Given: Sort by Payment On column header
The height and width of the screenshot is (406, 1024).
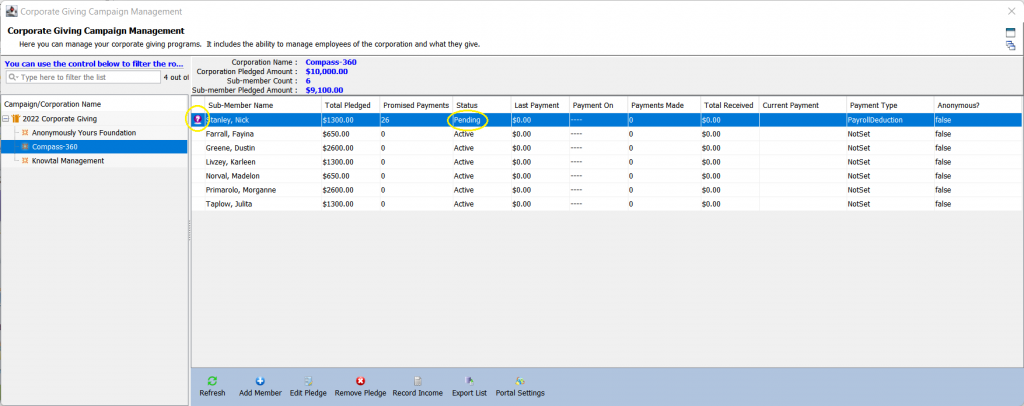Looking at the screenshot, I should (598, 105).
